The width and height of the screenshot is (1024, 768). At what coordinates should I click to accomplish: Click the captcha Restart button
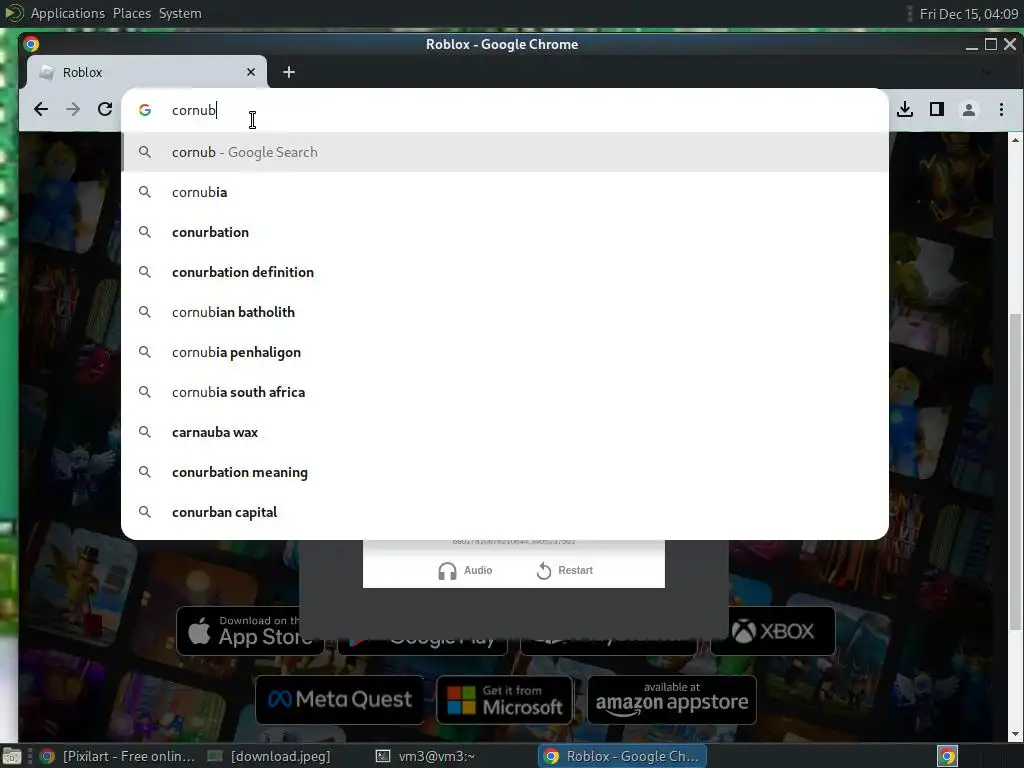click(x=565, y=571)
